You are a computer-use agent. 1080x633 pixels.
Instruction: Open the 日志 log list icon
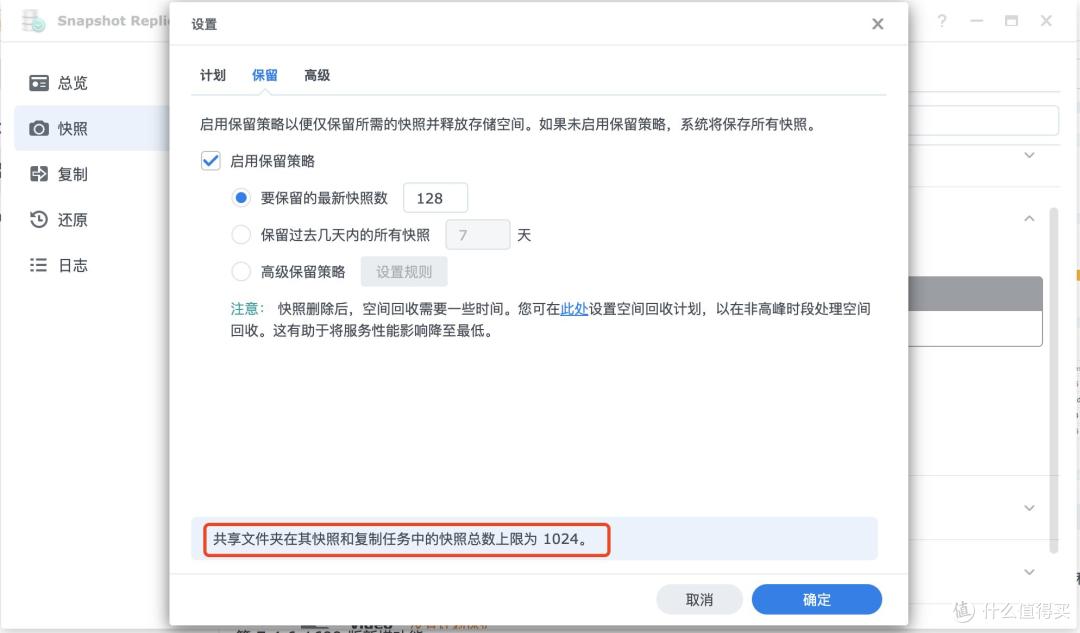click(x=39, y=265)
